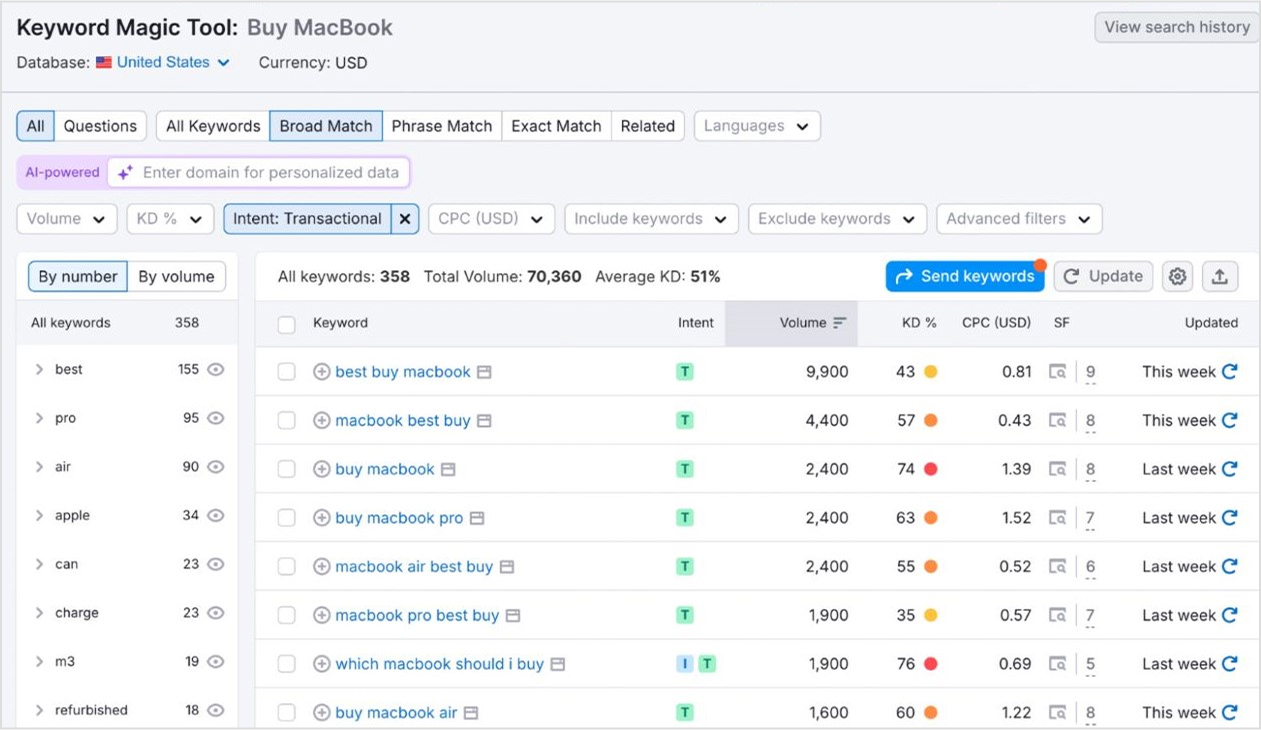
Task: Toggle eye icon for the 'apple' group
Action: click(x=215, y=515)
